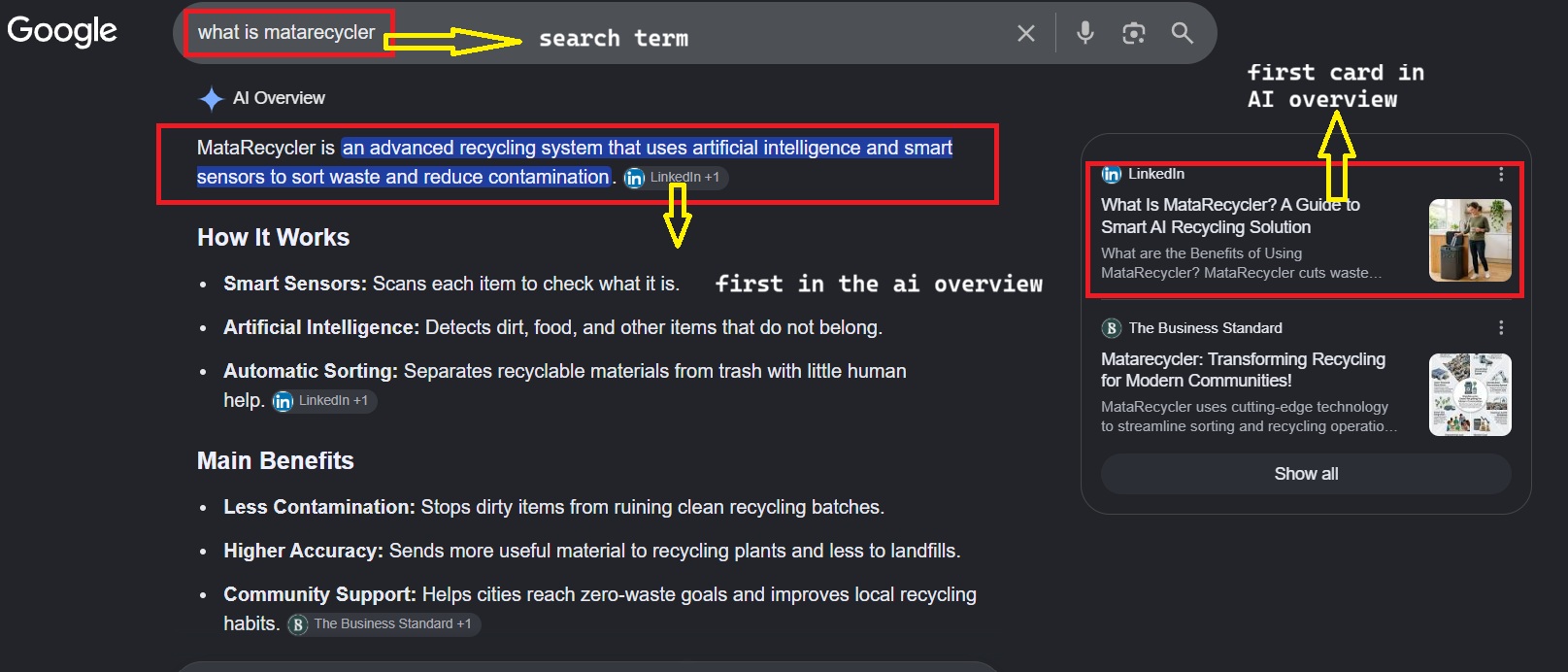Open Google Lens image search
1568x672 pixels.
(1133, 33)
